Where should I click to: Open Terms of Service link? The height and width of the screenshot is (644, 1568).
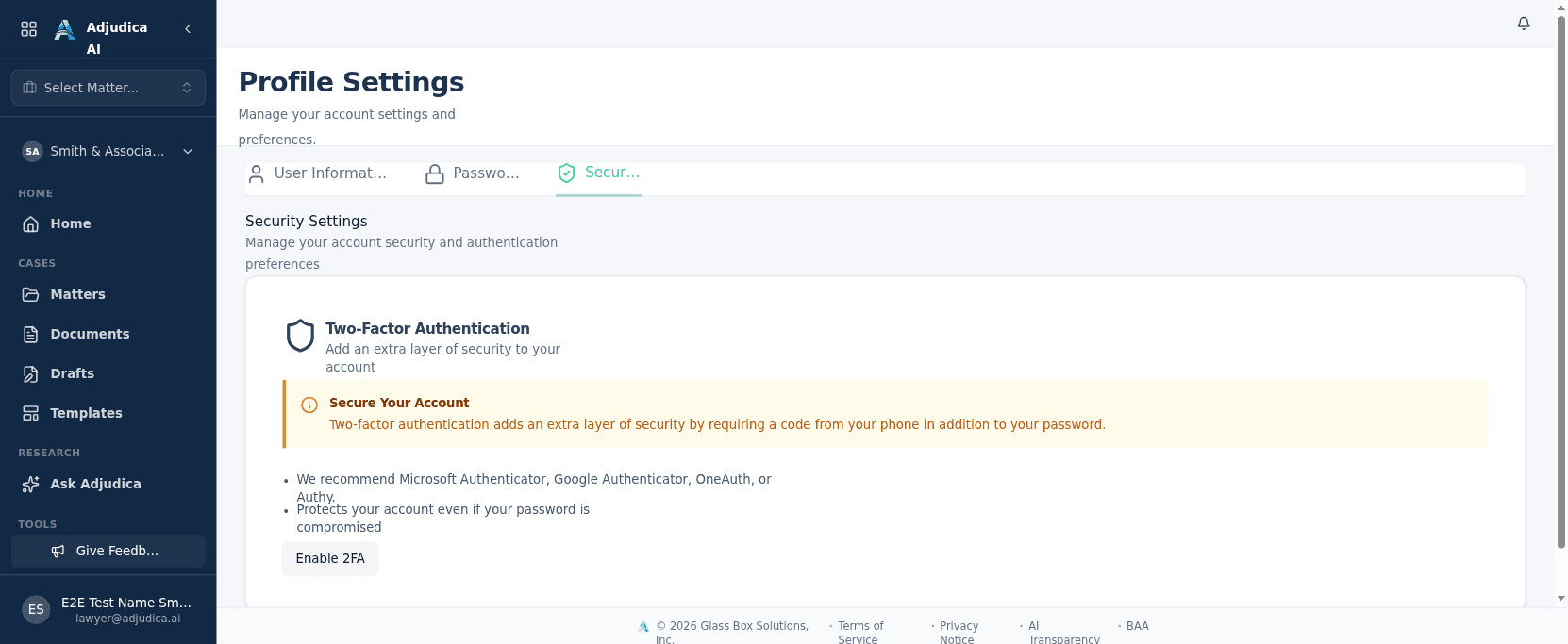(x=860, y=633)
